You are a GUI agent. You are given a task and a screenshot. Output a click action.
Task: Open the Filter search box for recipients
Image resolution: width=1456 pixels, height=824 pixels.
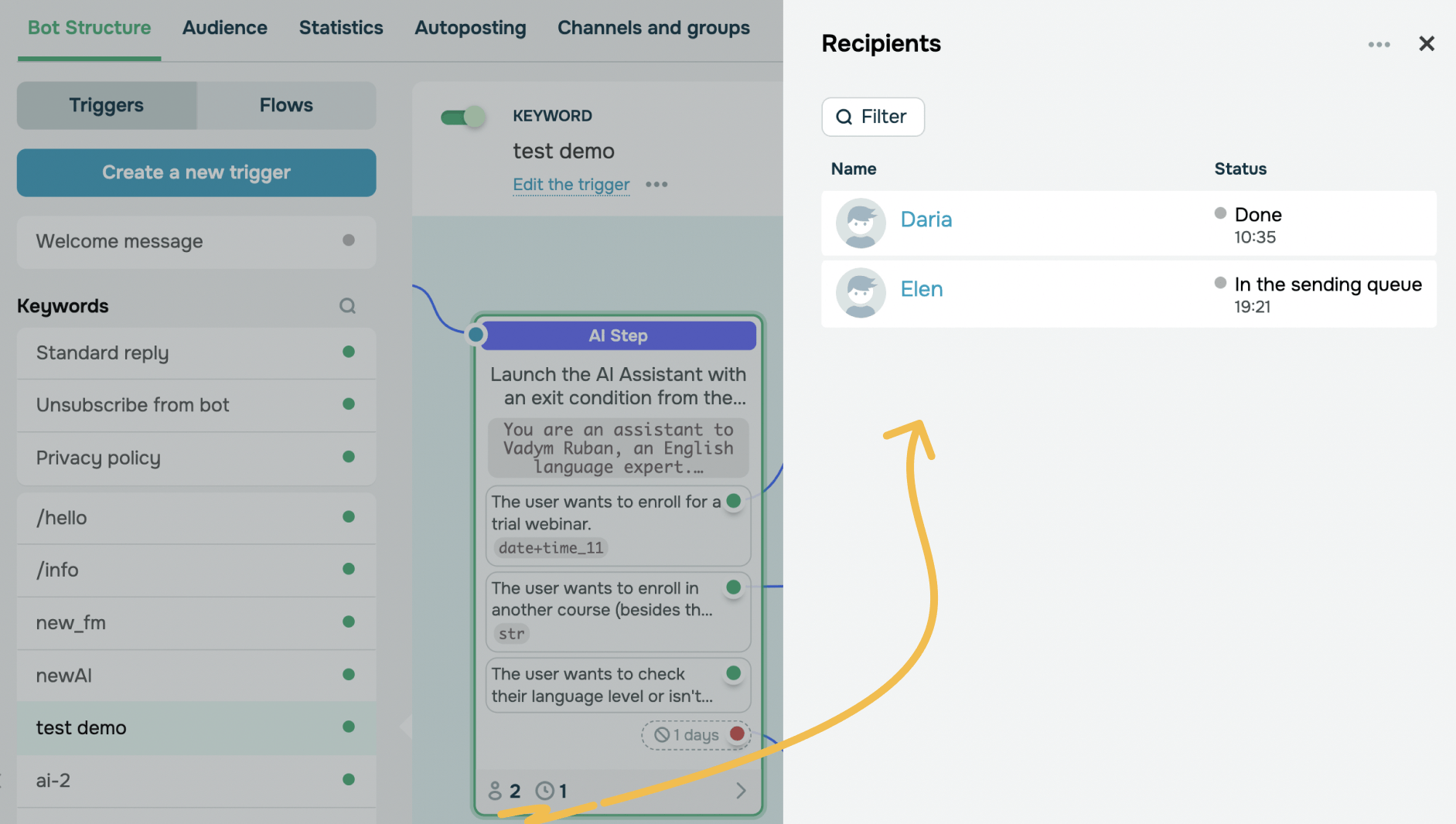pos(873,117)
